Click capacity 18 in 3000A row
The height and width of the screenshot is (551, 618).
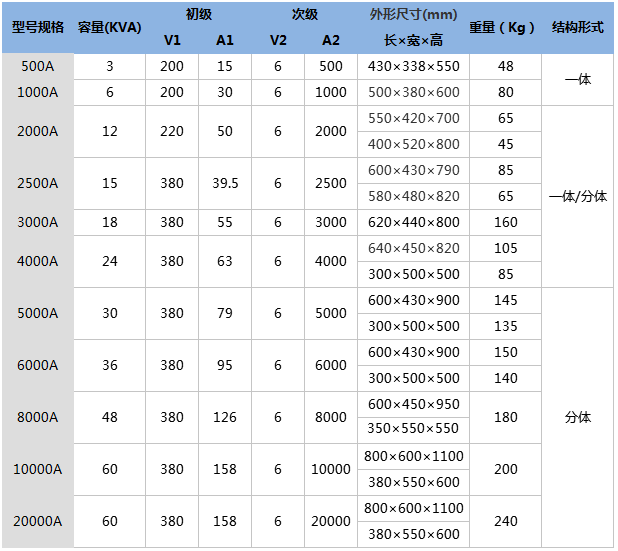[110, 222]
